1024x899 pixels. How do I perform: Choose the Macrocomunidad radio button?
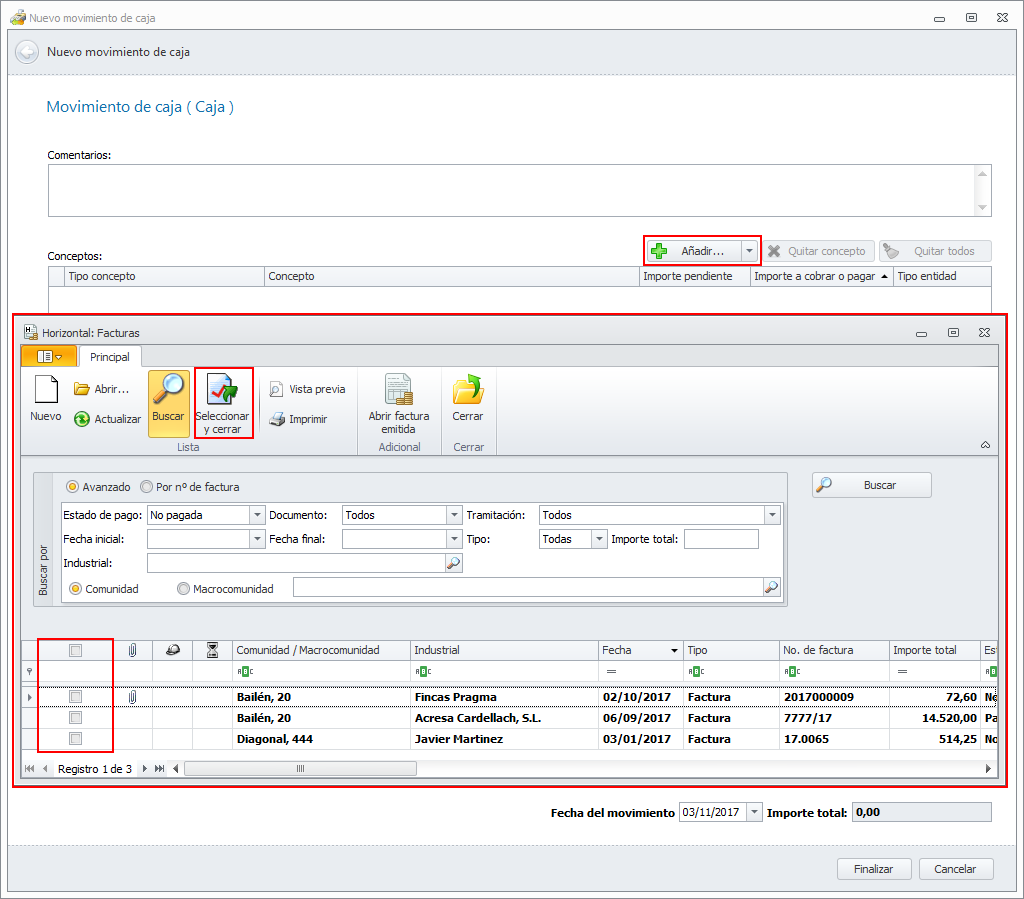click(x=183, y=589)
